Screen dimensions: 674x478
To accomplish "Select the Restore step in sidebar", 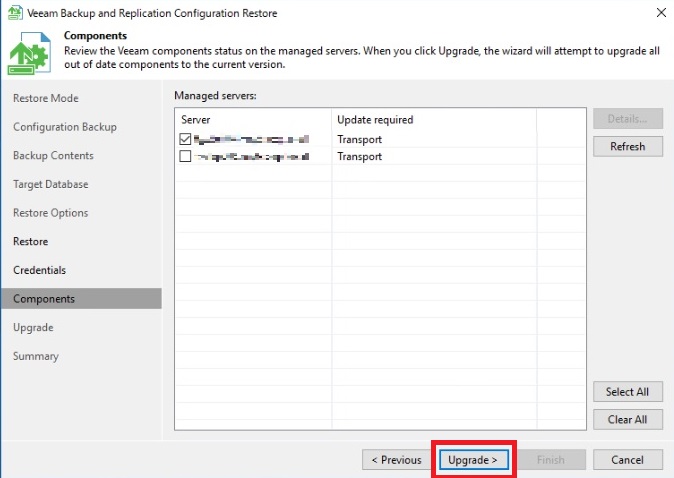I will (31, 241).
